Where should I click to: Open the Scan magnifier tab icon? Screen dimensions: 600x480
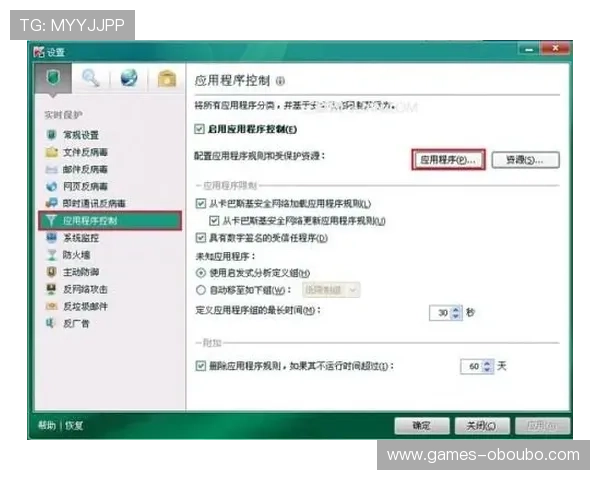(x=91, y=78)
